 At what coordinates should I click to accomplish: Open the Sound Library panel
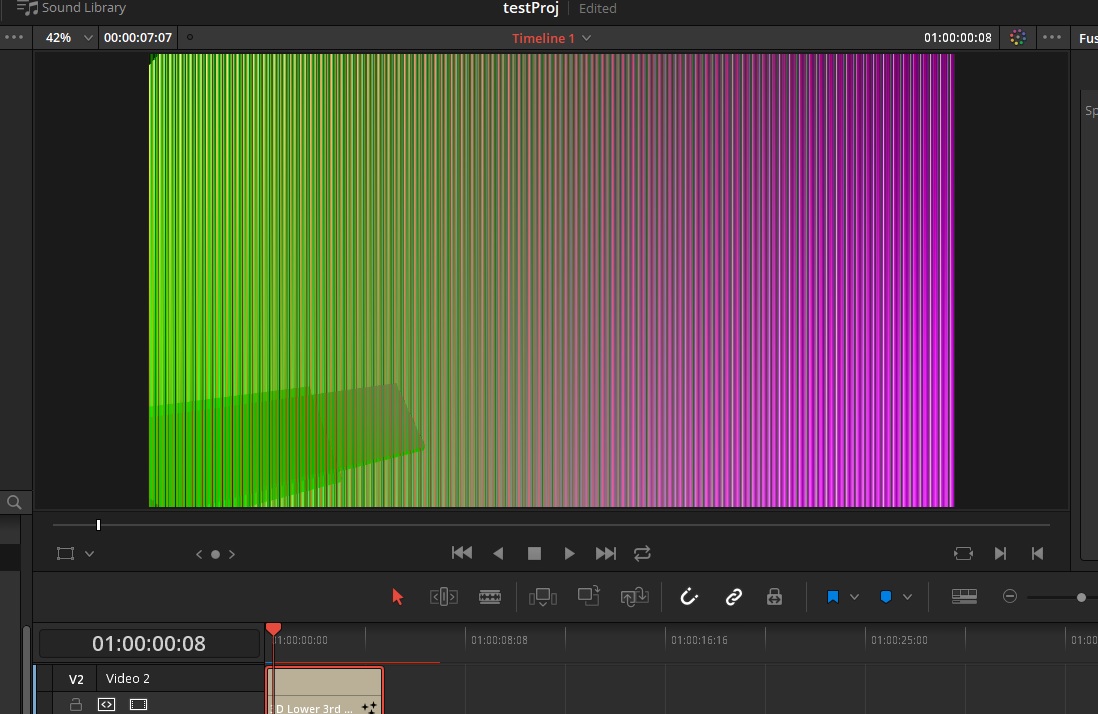coord(71,8)
